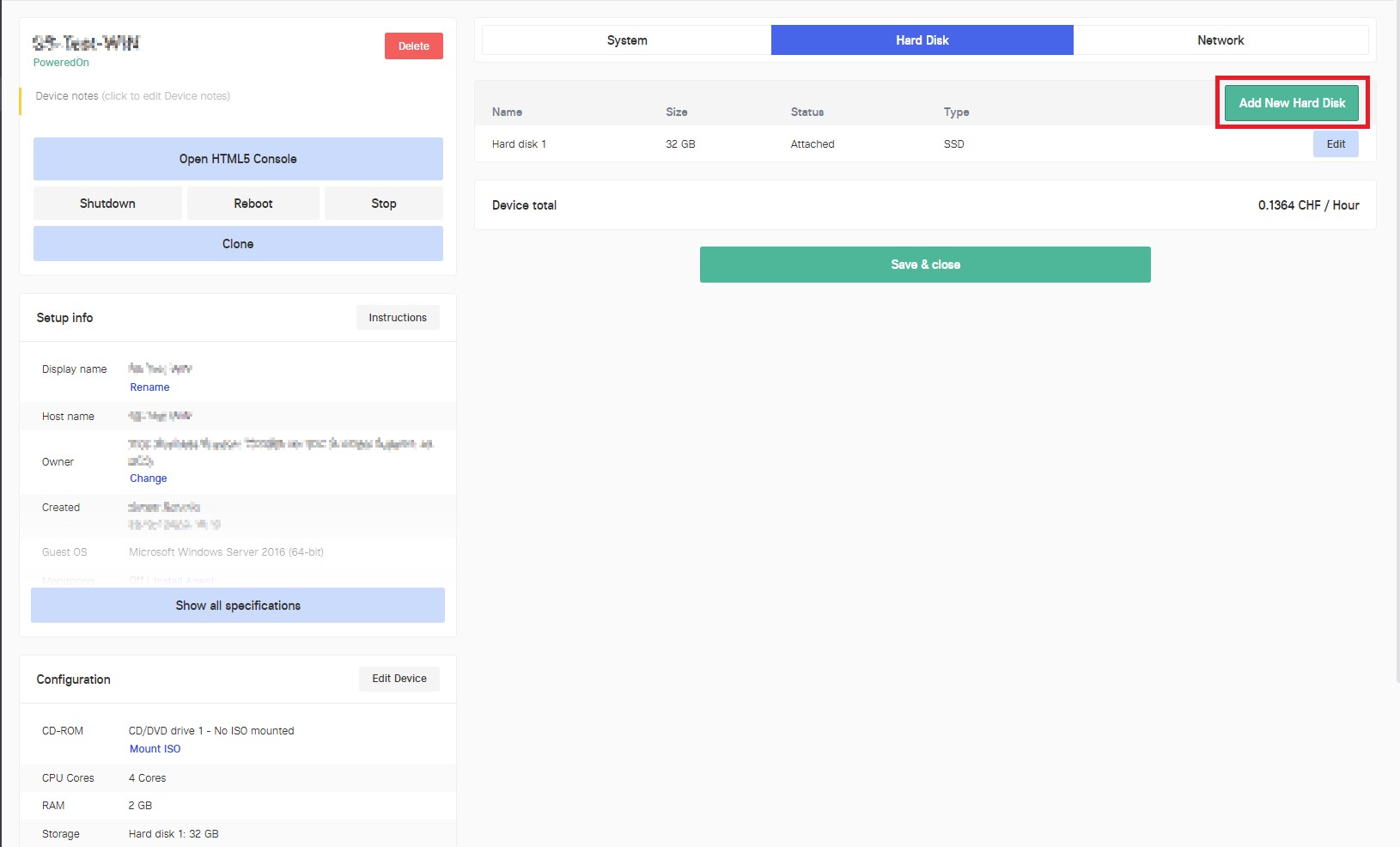This screenshot has width=1400, height=847.
Task: Reboot the virtual machine
Action: coord(253,204)
